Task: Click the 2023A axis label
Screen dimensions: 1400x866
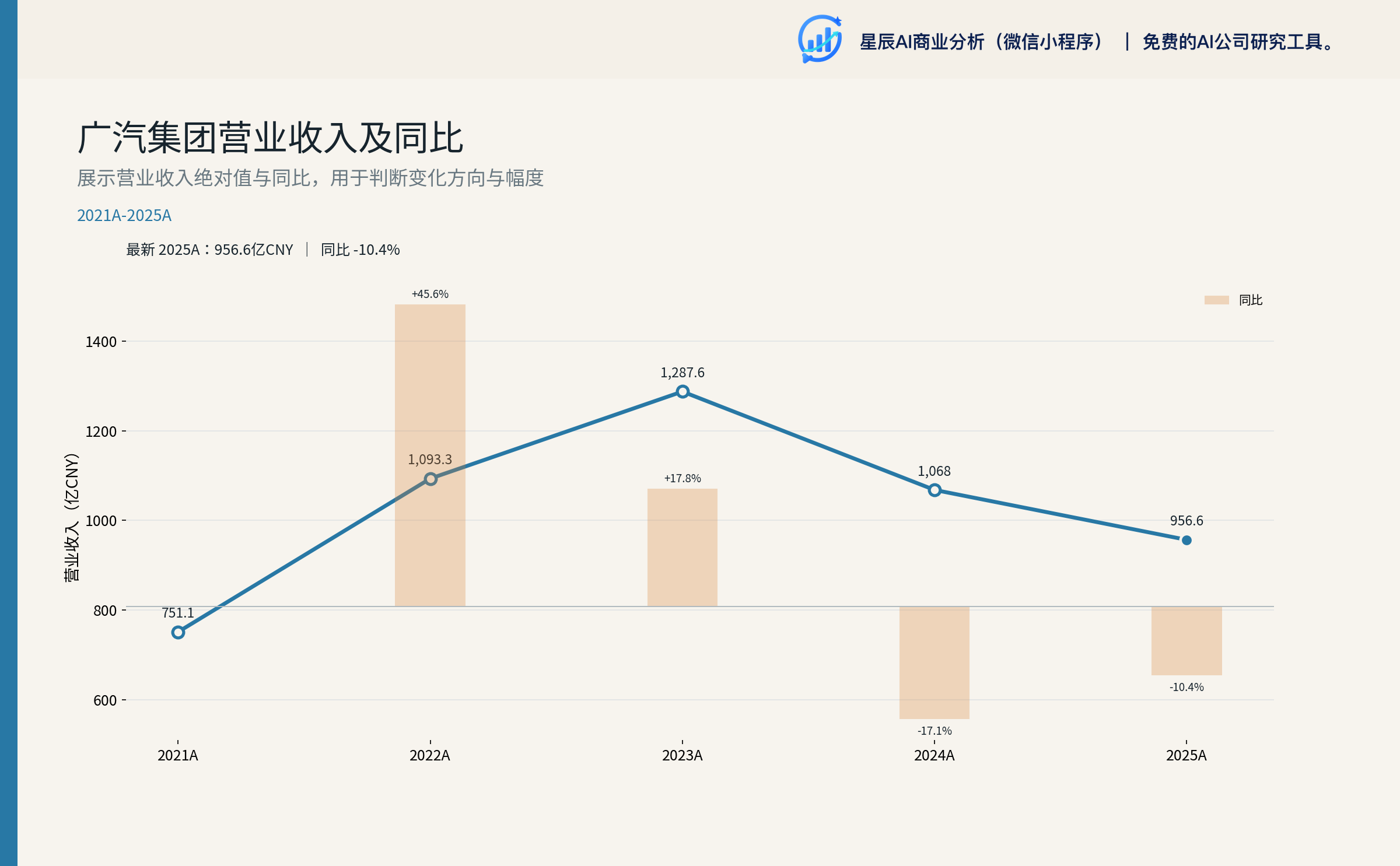Action: click(x=682, y=756)
